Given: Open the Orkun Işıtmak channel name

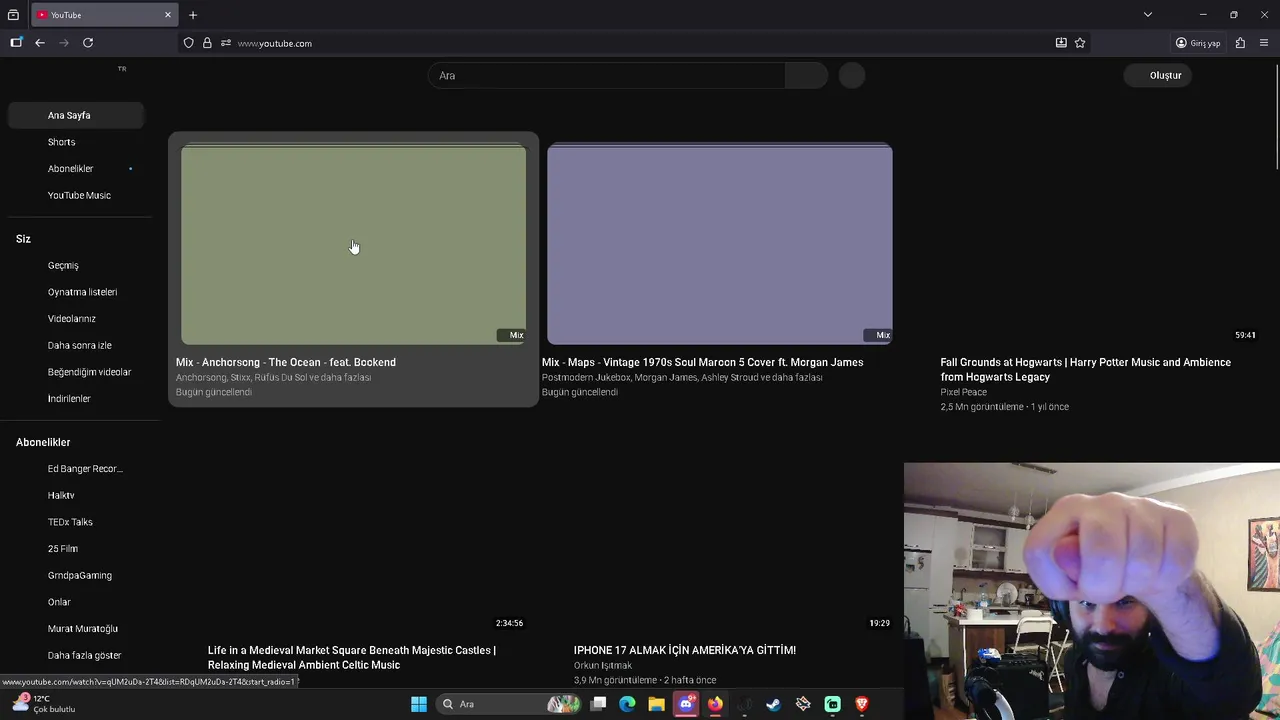Looking at the screenshot, I should [x=603, y=665].
